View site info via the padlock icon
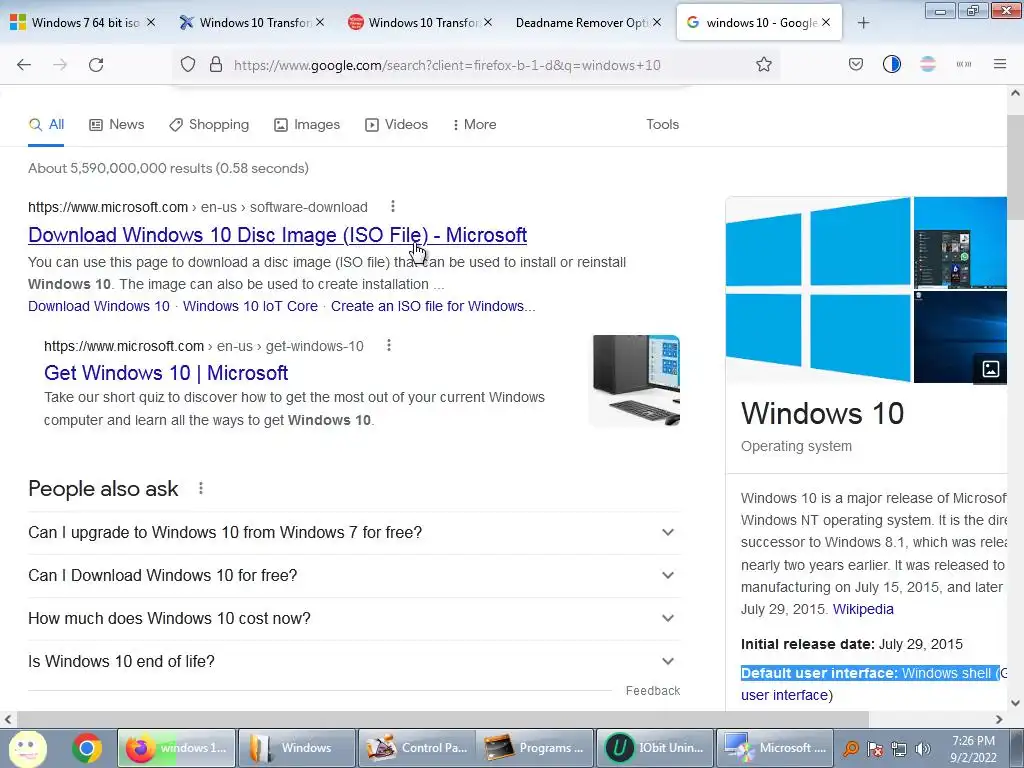Screen dimensions: 1024x768 (x=216, y=65)
